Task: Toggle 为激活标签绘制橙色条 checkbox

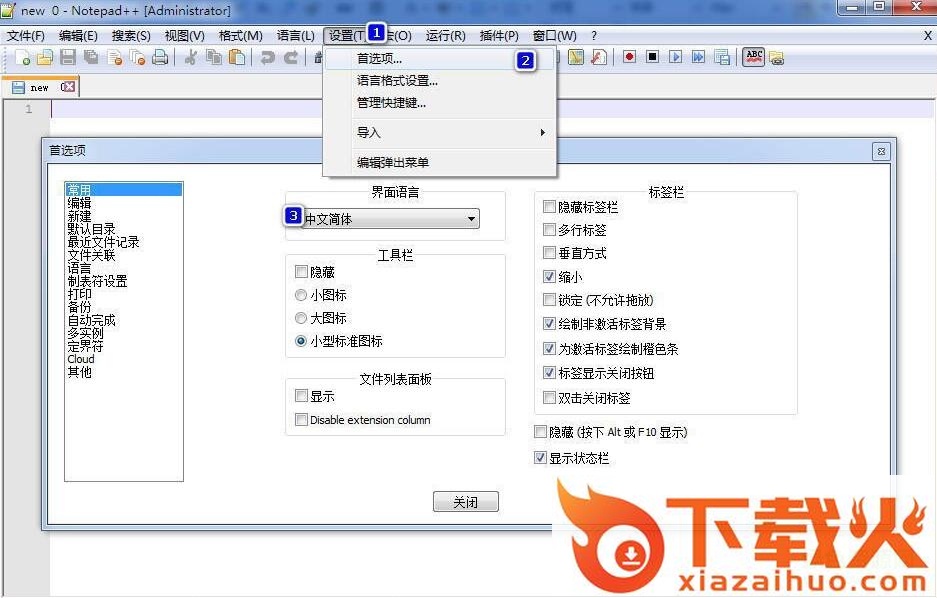Action: coord(549,348)
